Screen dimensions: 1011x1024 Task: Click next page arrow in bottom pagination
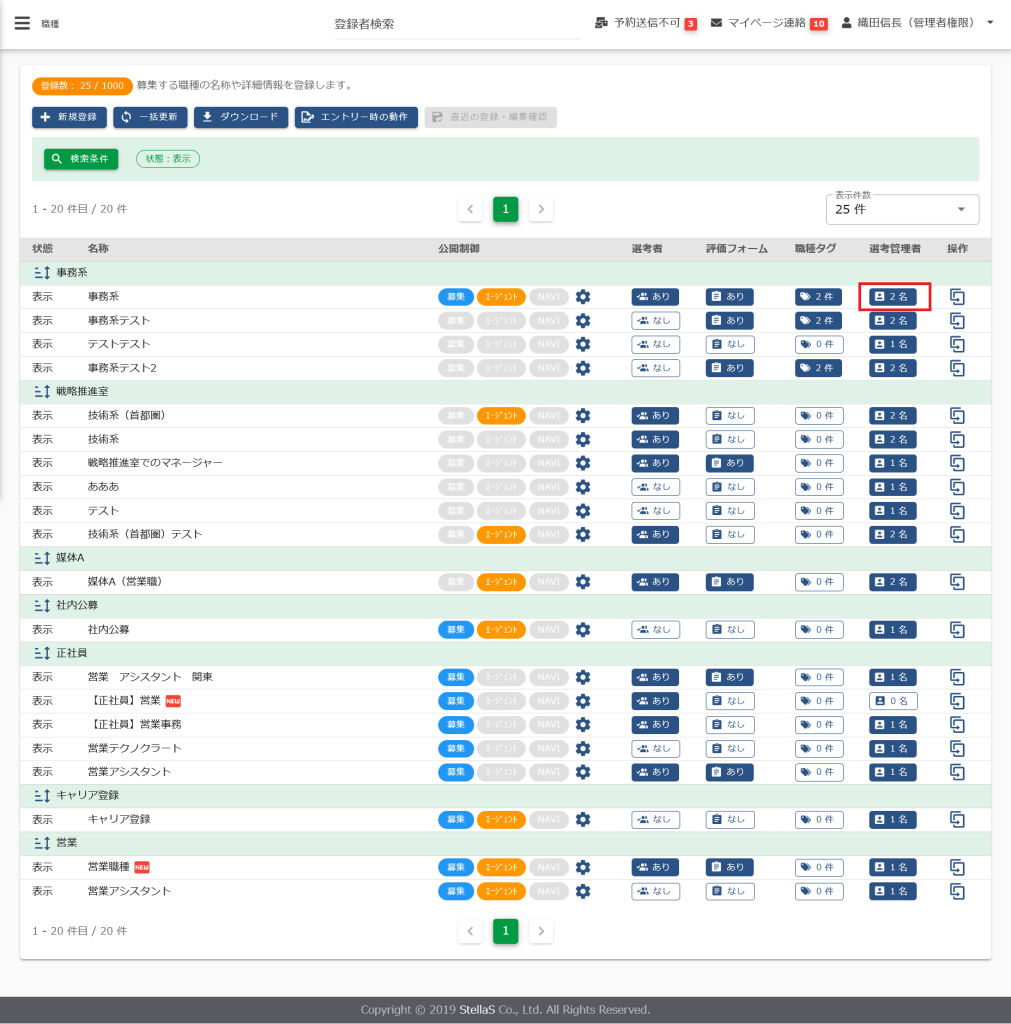click(541, 931)
